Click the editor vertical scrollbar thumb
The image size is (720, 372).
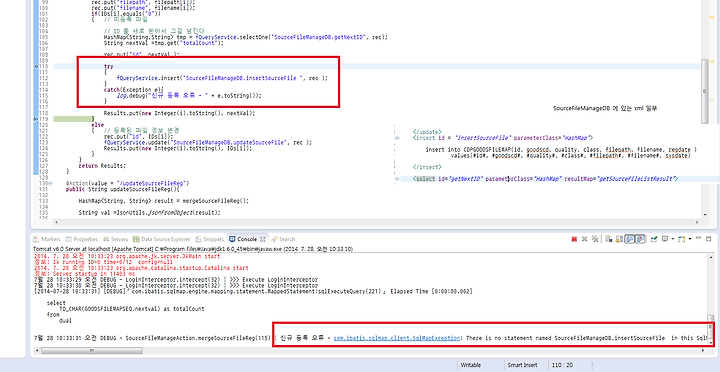[x=705, y=90]
